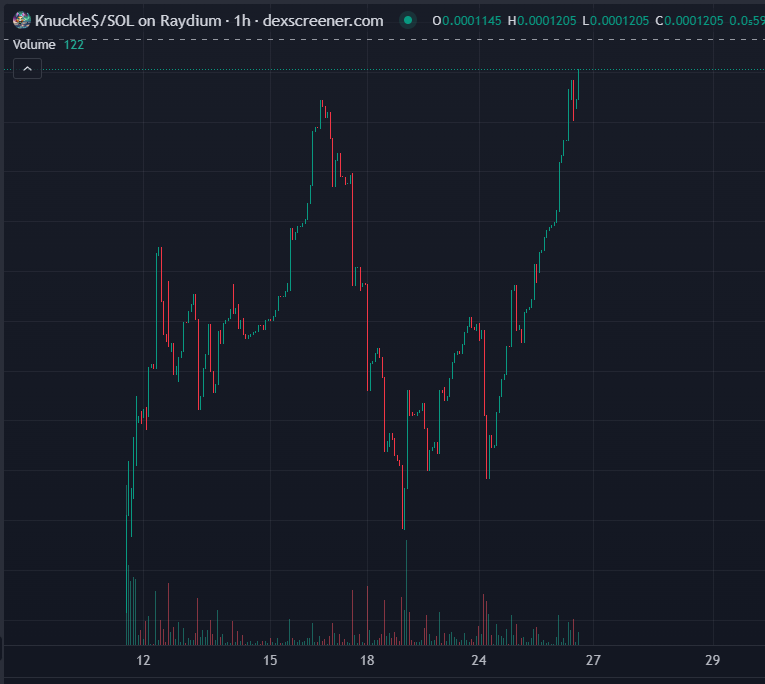Click the date label 29 on the time axis
The height and width of the screenshot is (684, 765).
(x=712, y=661)
